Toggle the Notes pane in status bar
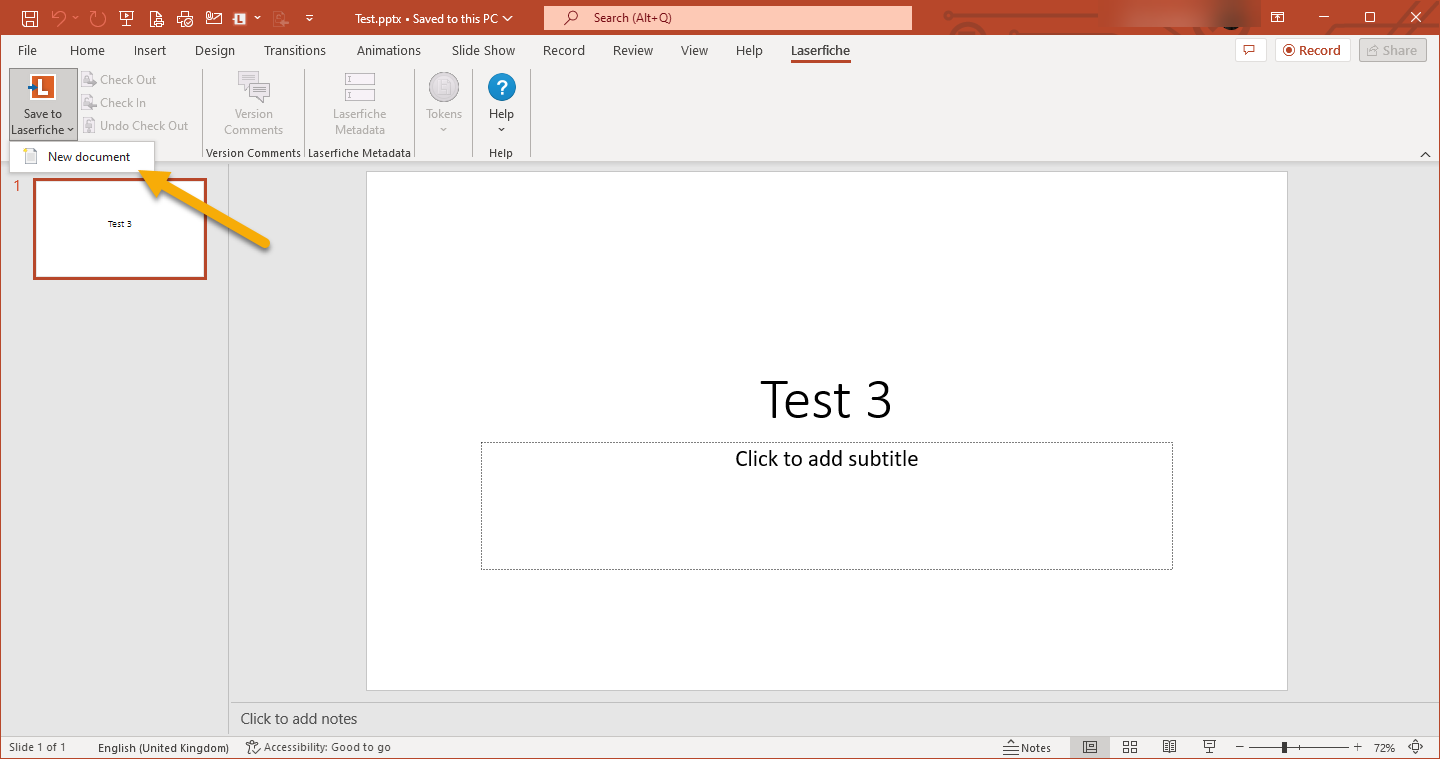 click(1027, 747)
